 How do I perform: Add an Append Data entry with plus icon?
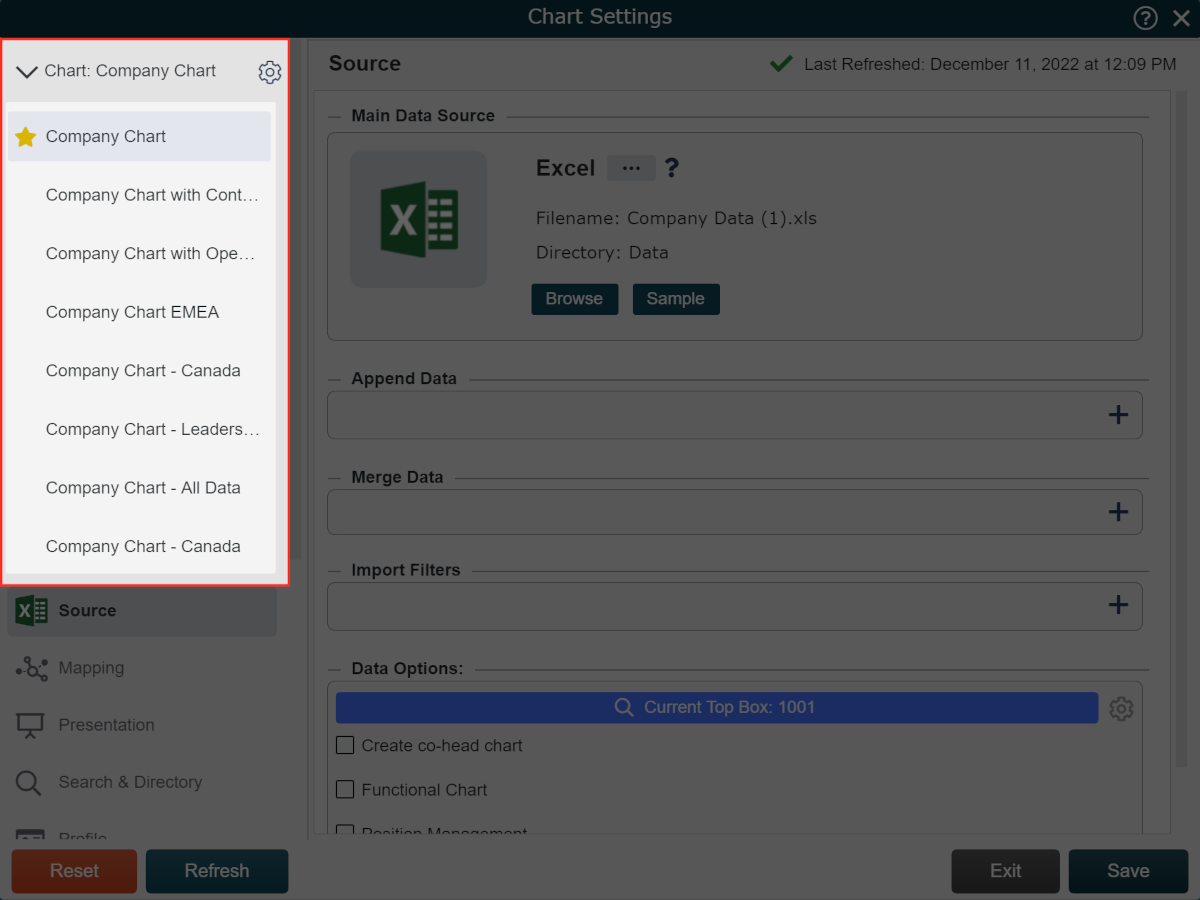coord(1118,415)
